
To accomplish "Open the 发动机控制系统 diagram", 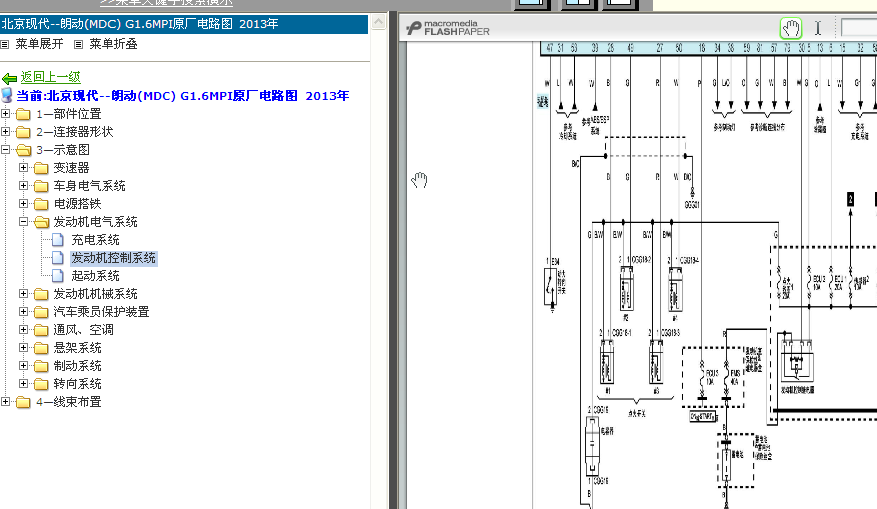I will (x=114, y=258).
